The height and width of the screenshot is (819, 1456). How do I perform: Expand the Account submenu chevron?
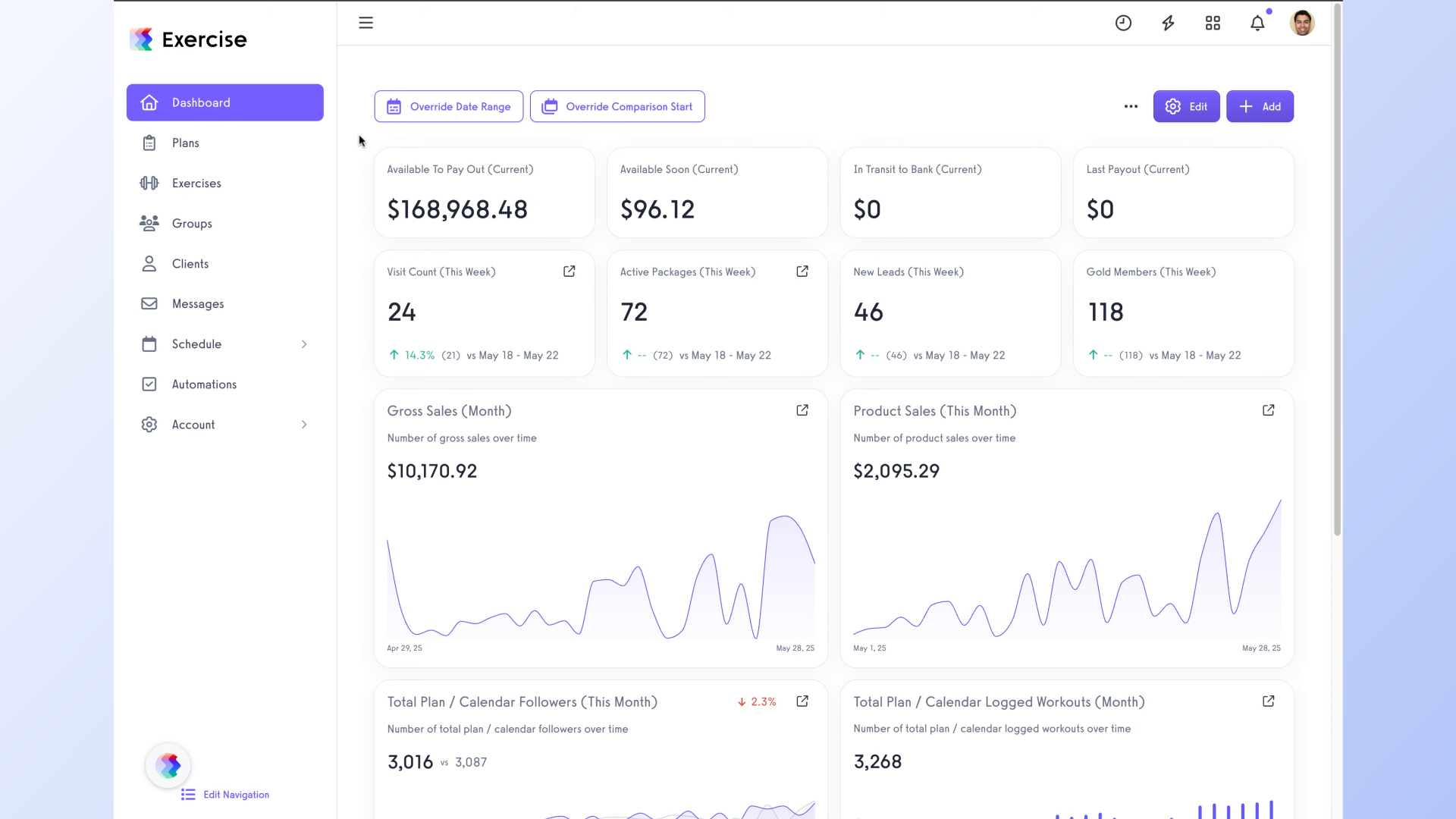click(304, 425)
